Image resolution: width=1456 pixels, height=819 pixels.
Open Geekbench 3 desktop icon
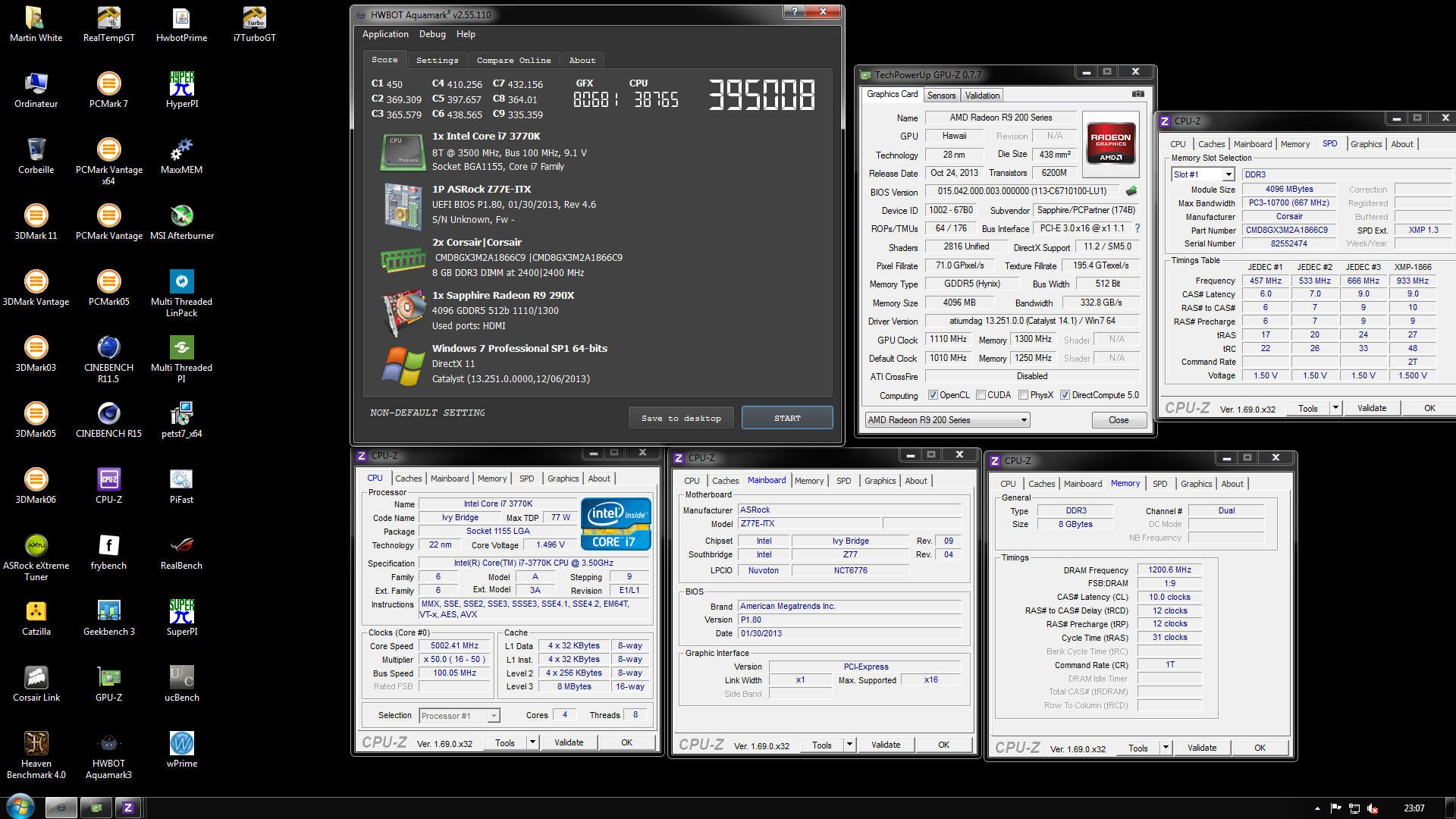click(x=109, y=618)
